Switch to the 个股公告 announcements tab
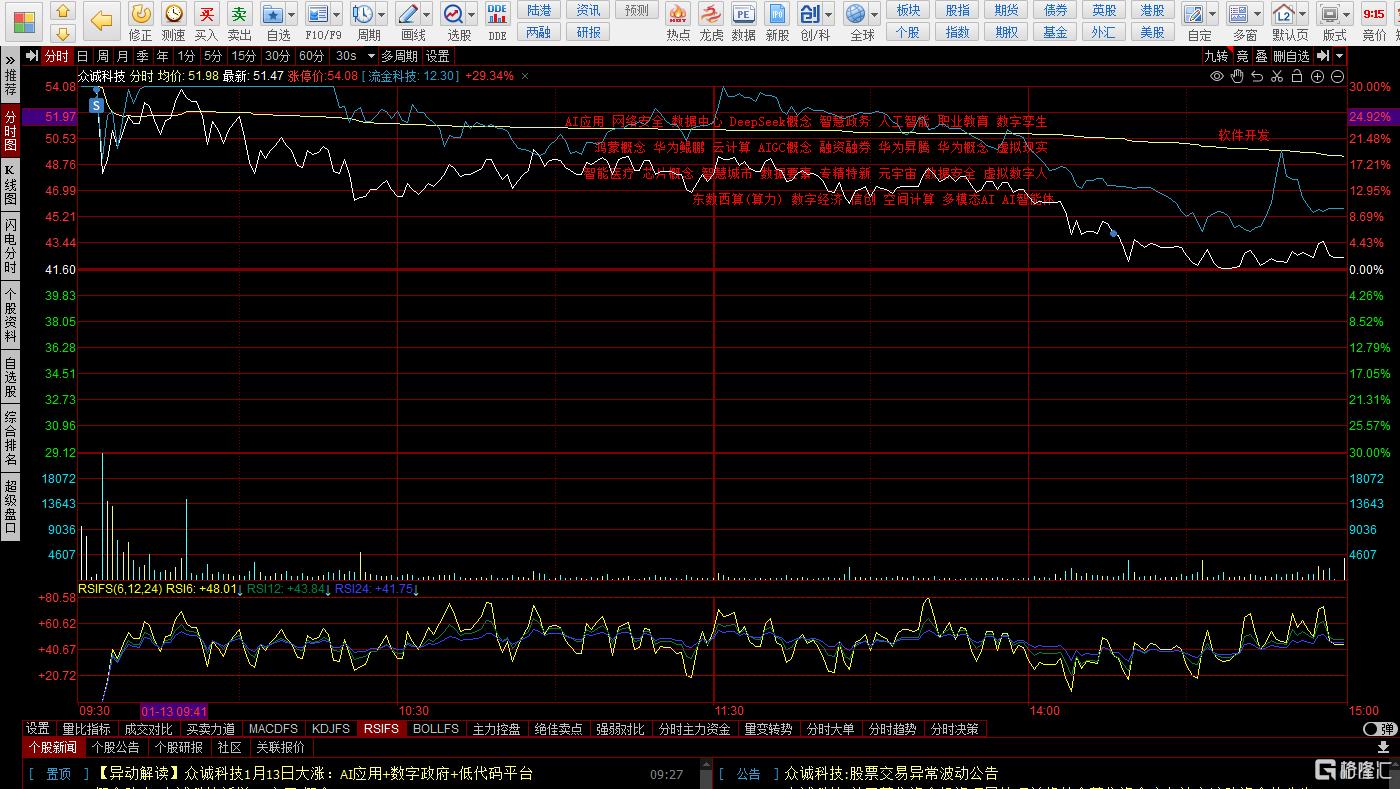Screen dimensions: 1400x789 (x=115, y=747)
